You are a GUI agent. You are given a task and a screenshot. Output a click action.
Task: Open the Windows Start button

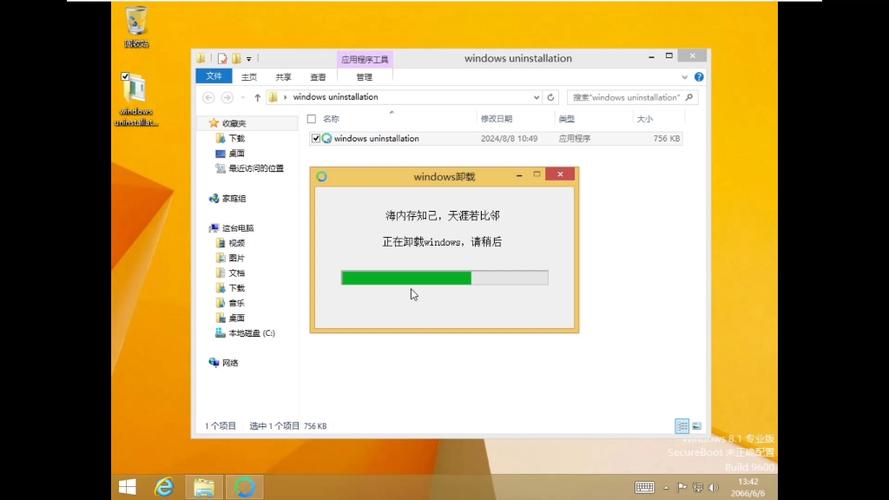tap(127, 487)
